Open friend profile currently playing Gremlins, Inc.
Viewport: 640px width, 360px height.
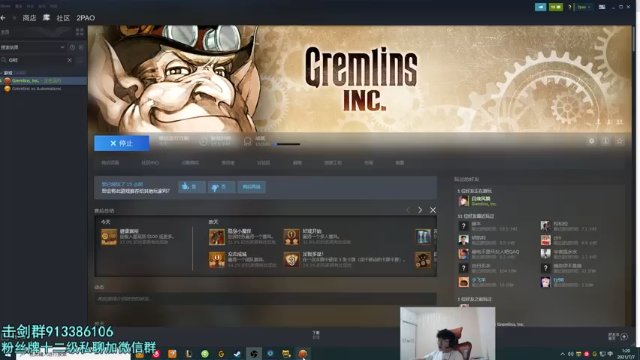click(478, 201)
